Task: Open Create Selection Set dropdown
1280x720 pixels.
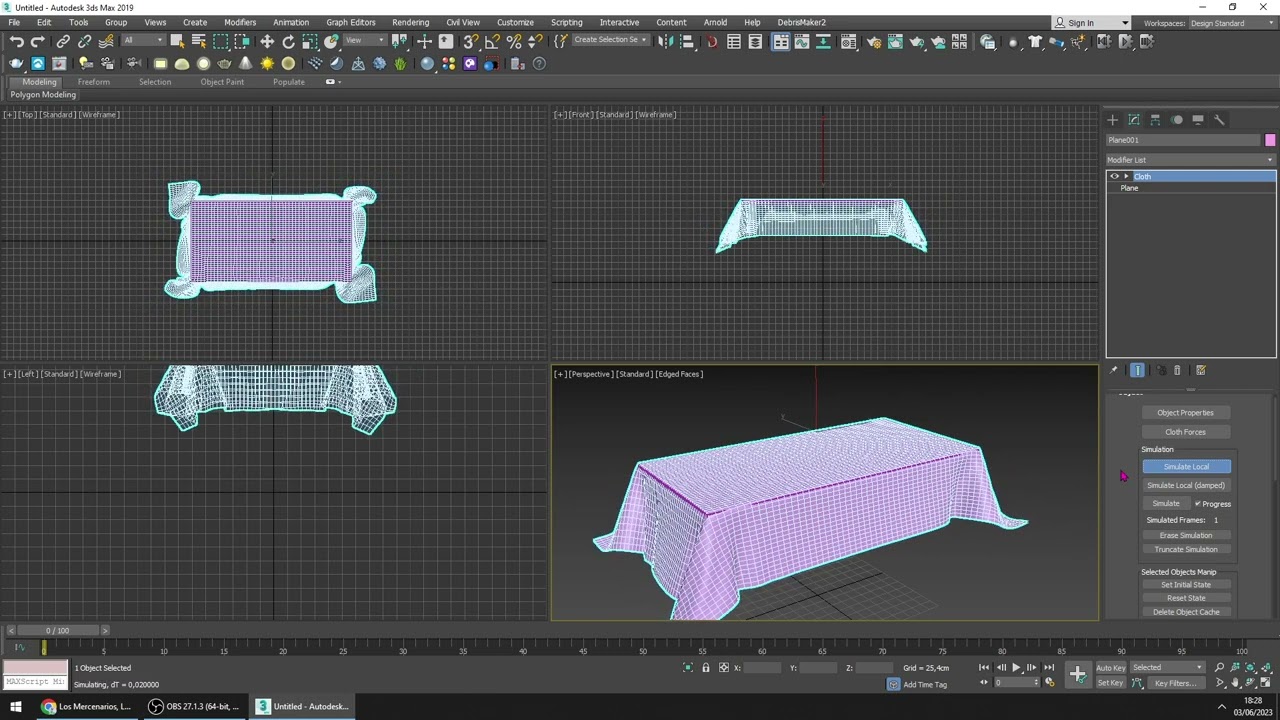Action: [611, 40]
